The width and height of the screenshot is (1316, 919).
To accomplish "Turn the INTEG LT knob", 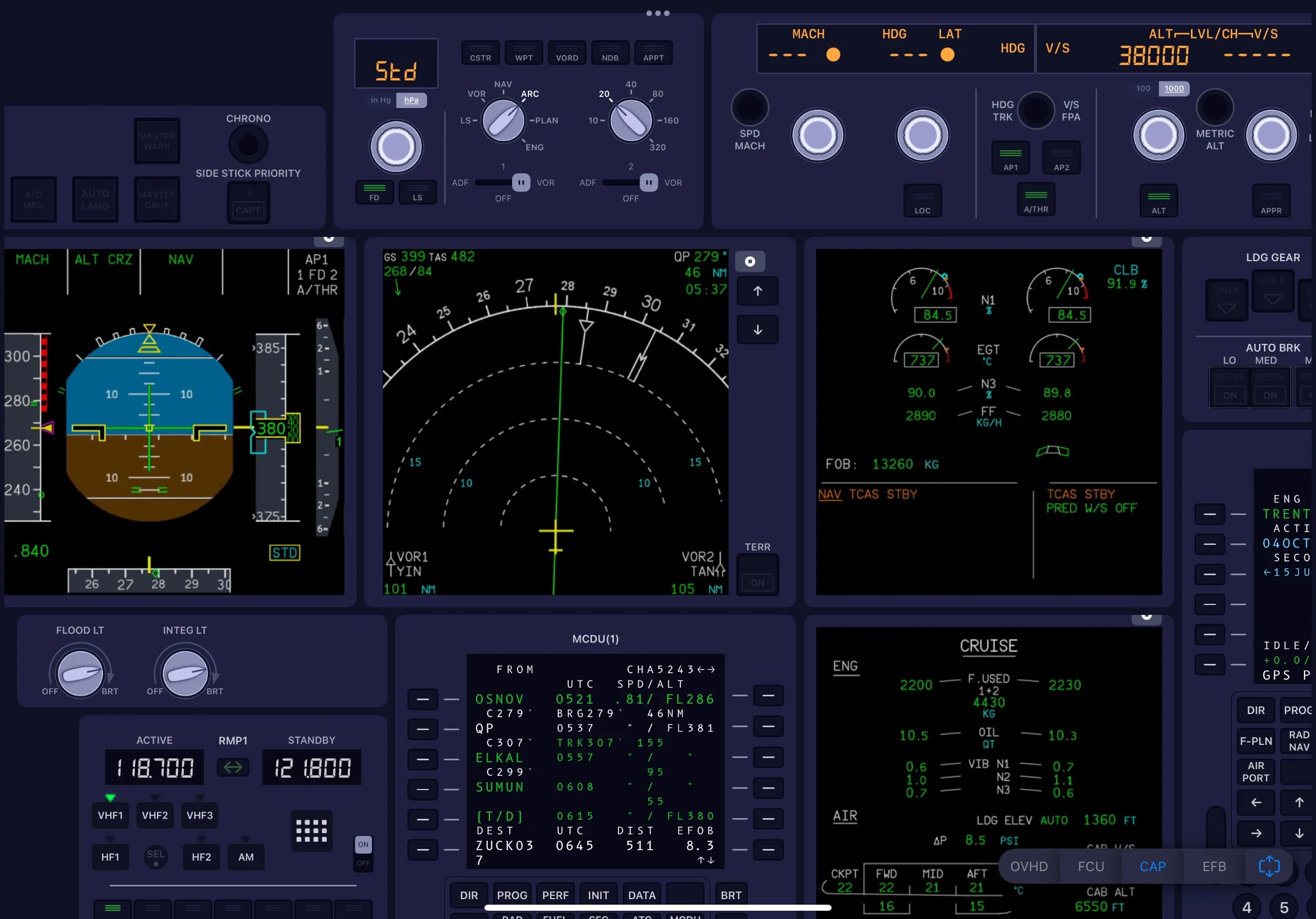I will pyautogui.click(x=185, y=673).
